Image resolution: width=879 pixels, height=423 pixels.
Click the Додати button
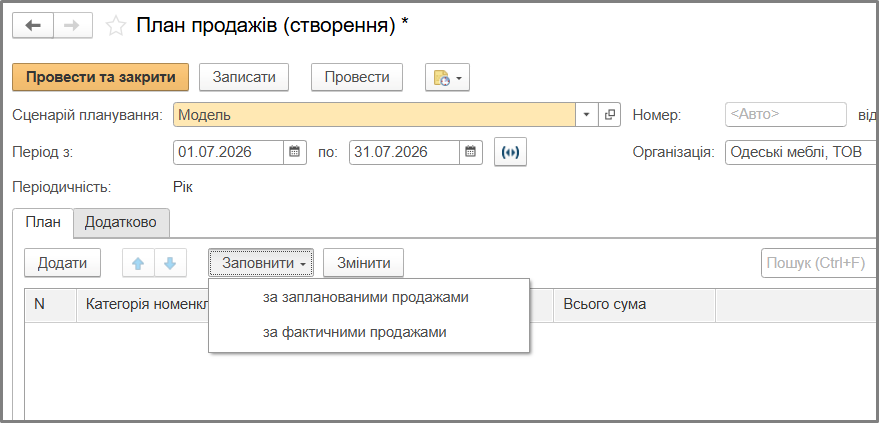(x=62, y=263)
